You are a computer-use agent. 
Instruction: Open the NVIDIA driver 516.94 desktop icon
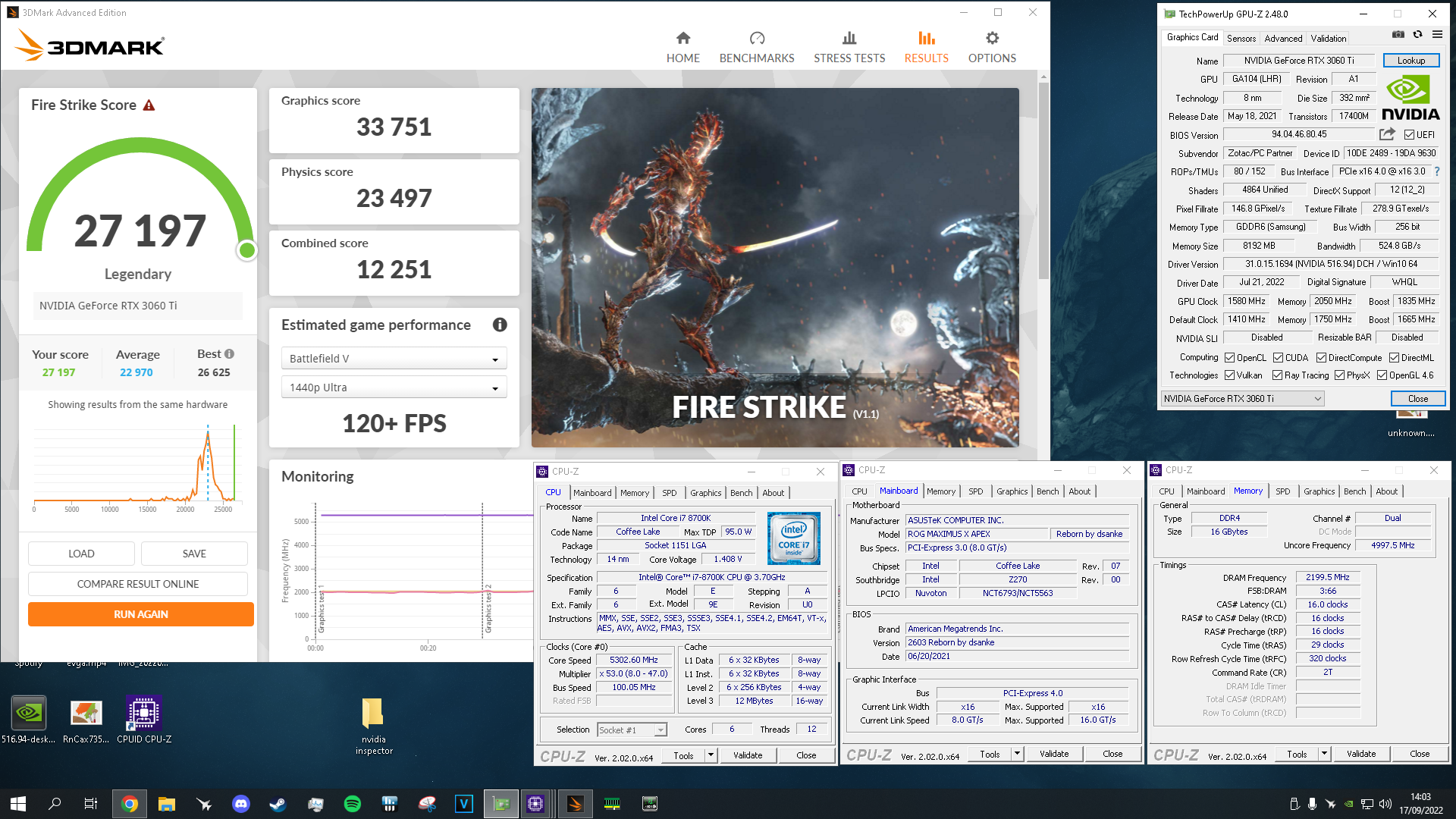[x=29, y=720]
